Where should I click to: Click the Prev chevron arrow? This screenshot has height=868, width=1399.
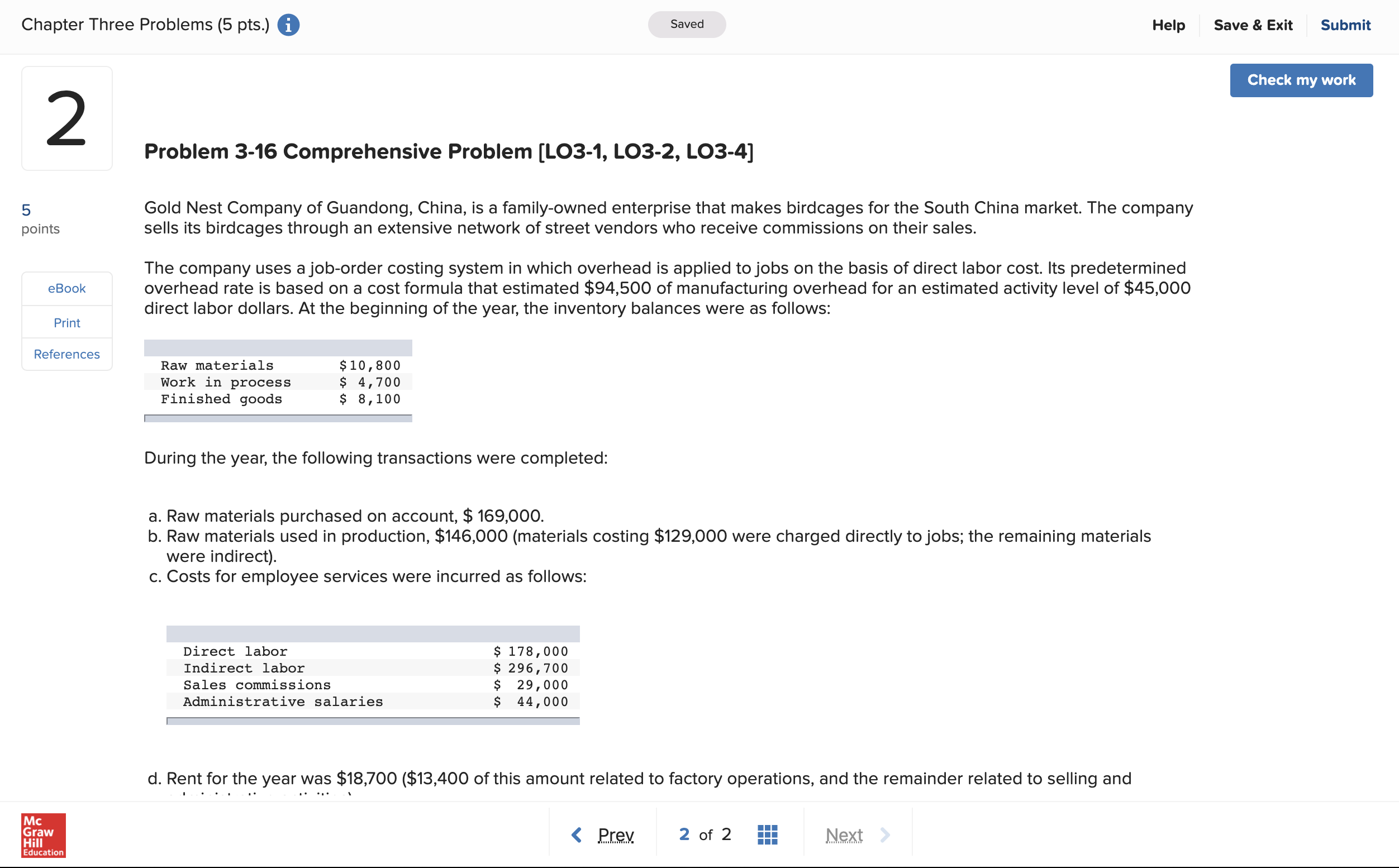[577, 835]
